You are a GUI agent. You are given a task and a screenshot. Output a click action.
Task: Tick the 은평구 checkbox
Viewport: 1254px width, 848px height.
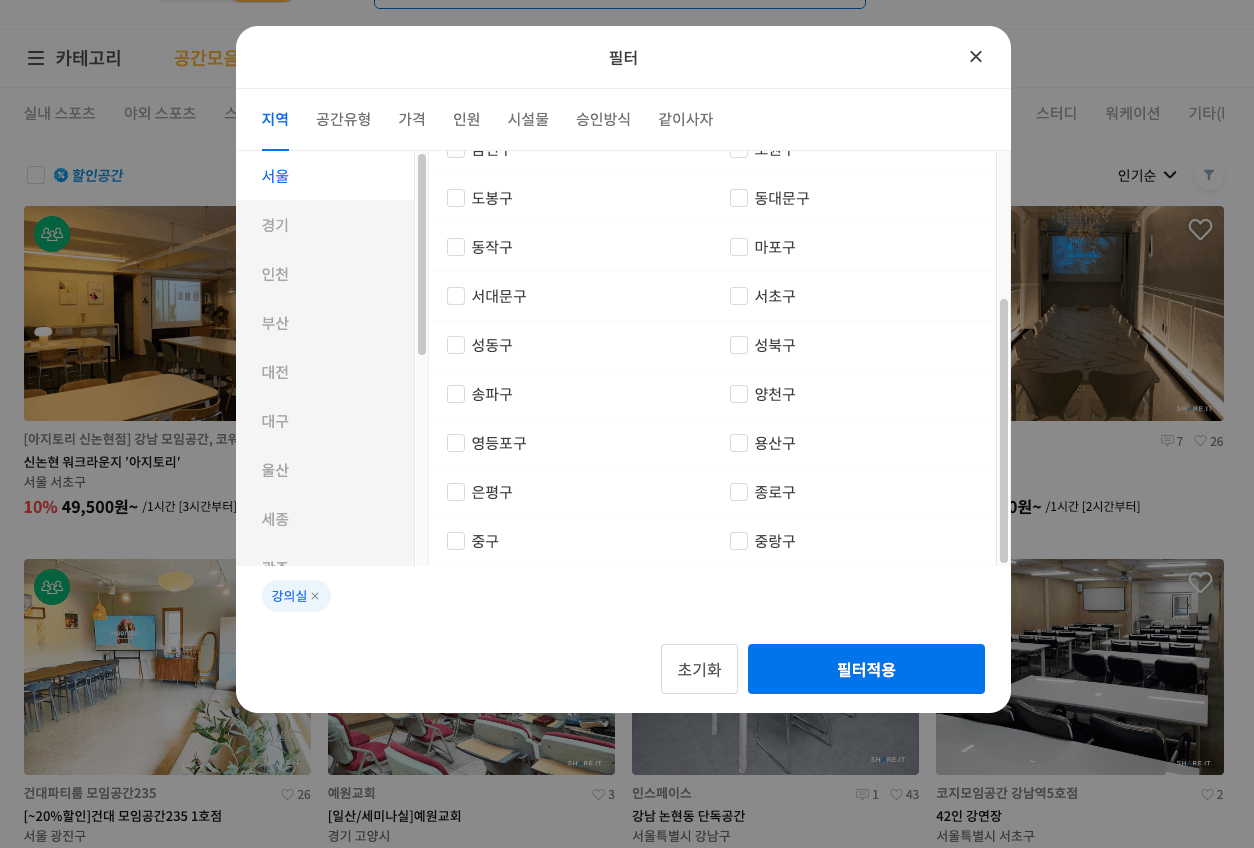click(x=456, y=492)
